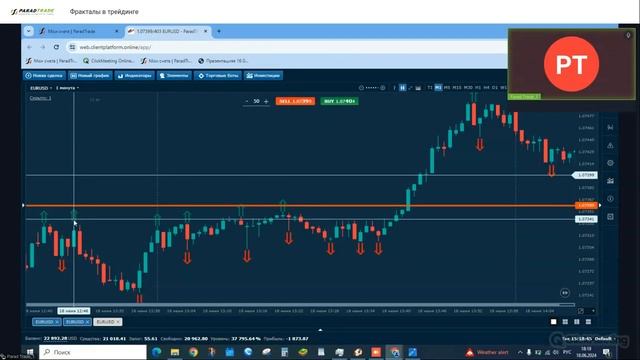This screenshot has width=640, height=360.
Task: Click the orange price level label on axis
Action: [586, 205]
